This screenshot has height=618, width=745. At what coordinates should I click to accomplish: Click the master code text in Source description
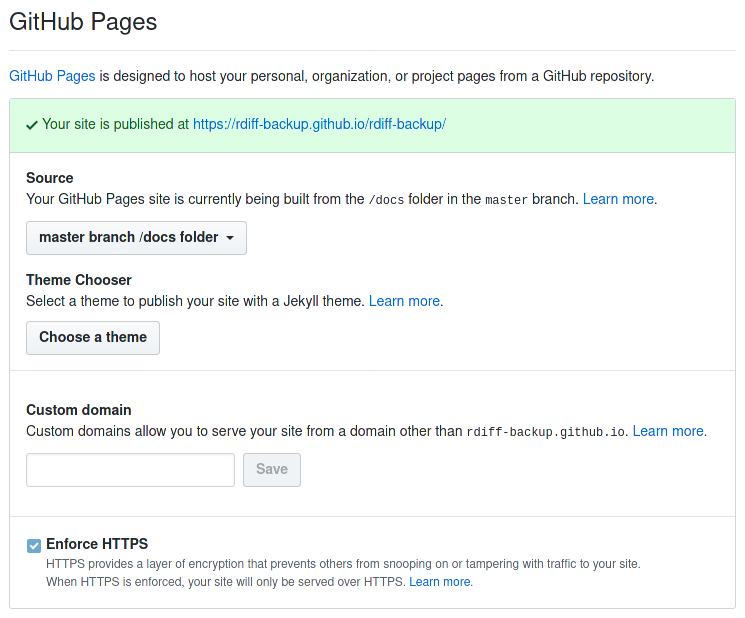coord(506,200)
